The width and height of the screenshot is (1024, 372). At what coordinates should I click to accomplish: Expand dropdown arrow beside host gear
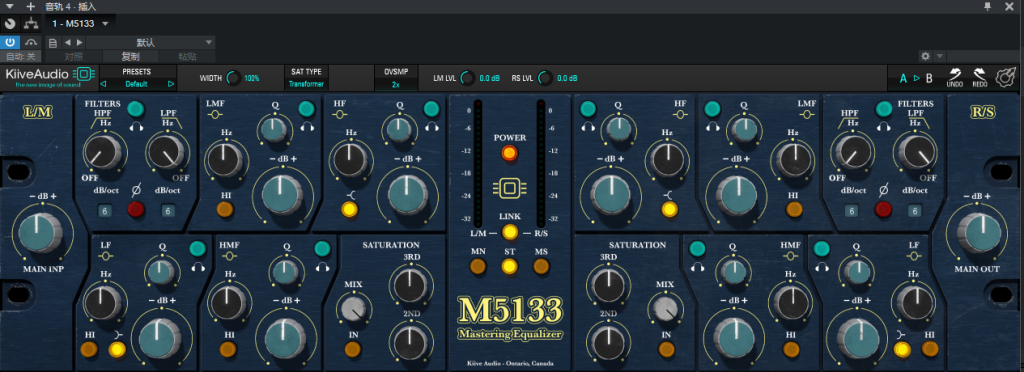coord(939,56)
